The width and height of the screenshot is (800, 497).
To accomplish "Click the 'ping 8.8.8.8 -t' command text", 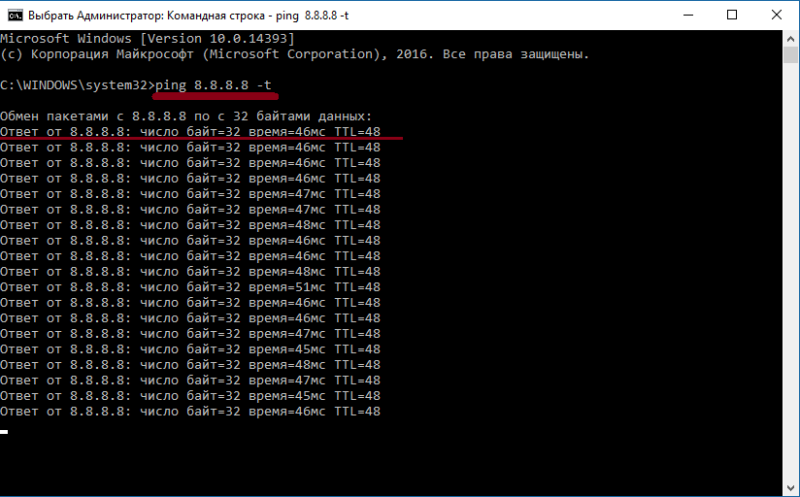I will [213, 85].
